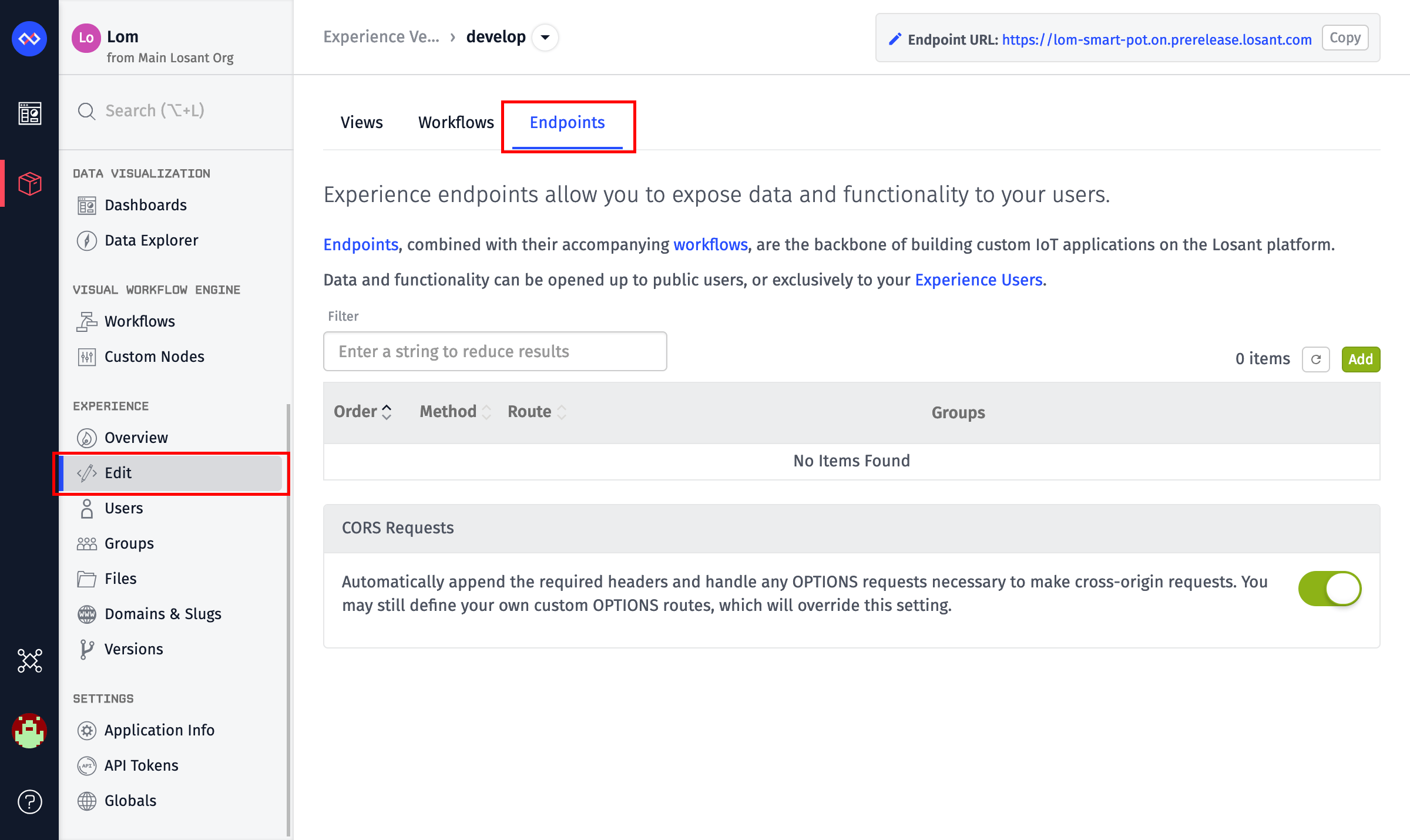This screenshot has width=1410, height=840.
Task: Open the dashboards icon in the dark rail
Action: pos(29,113)
